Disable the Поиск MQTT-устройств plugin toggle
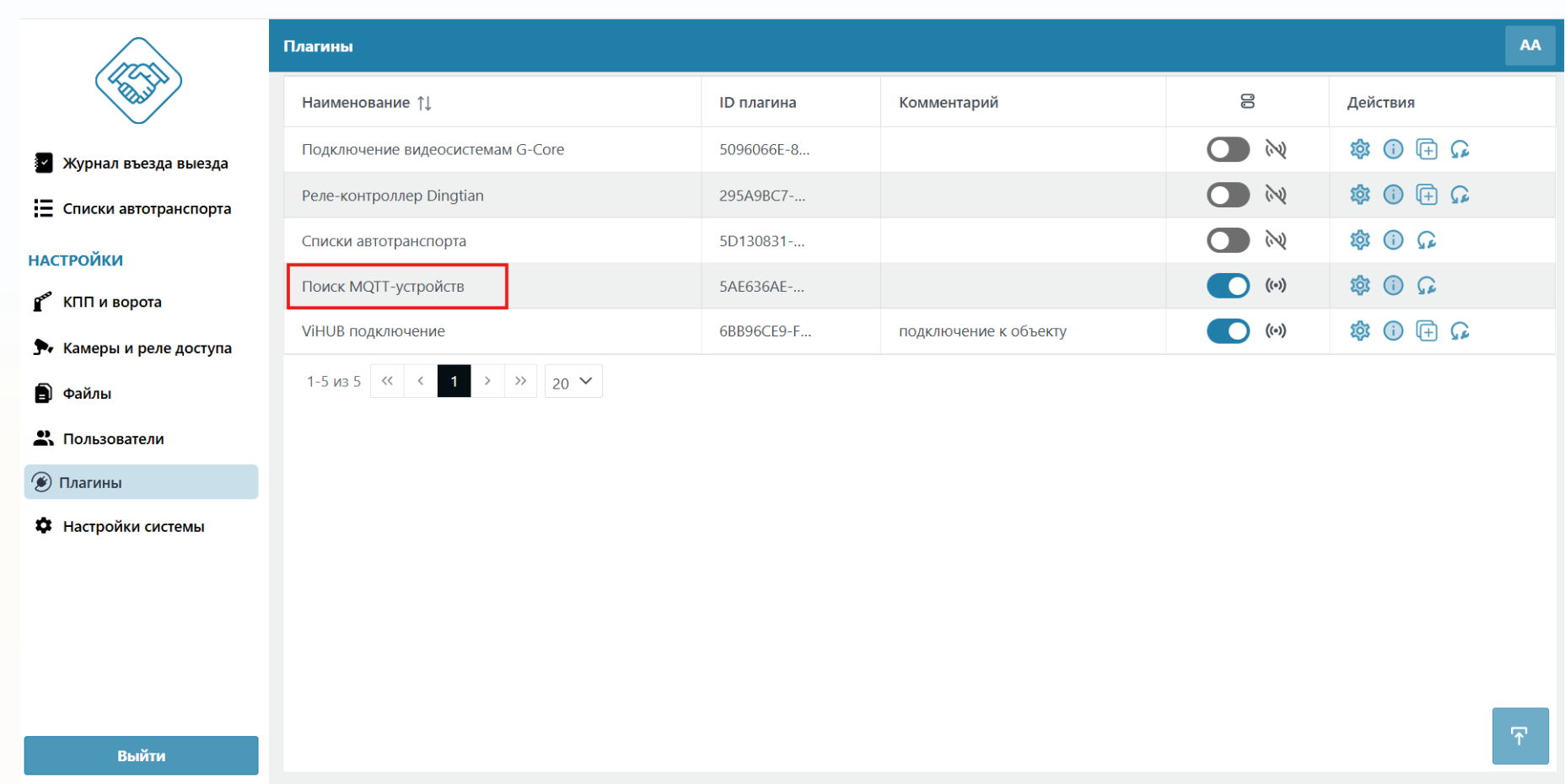This screenshot has height=784, width=1565. pos(1228,286)
